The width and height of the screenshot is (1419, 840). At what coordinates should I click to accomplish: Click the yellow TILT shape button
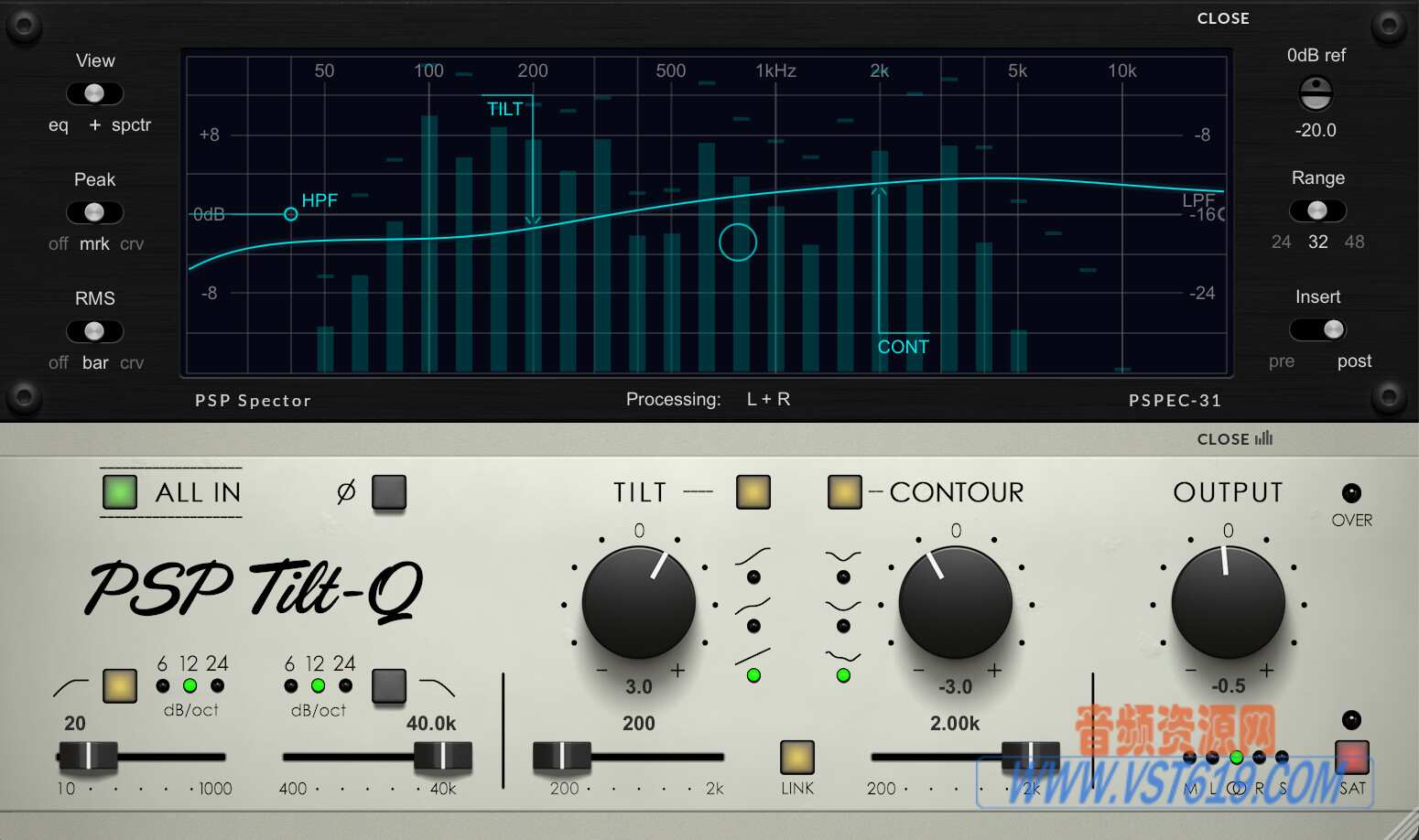[x=753, y=492]
